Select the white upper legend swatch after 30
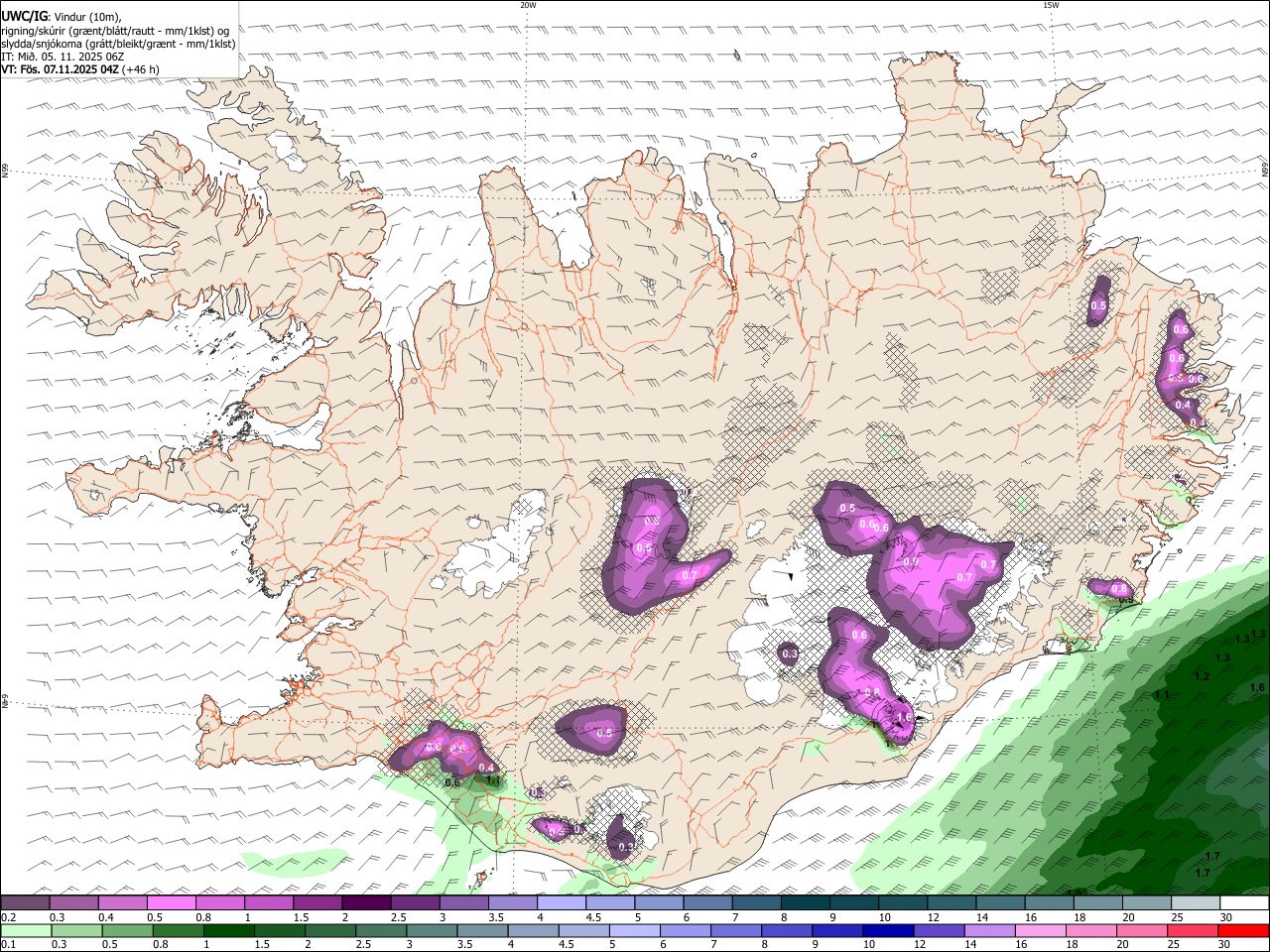Screen dimensions: 1270x952 coord(1243,903)
